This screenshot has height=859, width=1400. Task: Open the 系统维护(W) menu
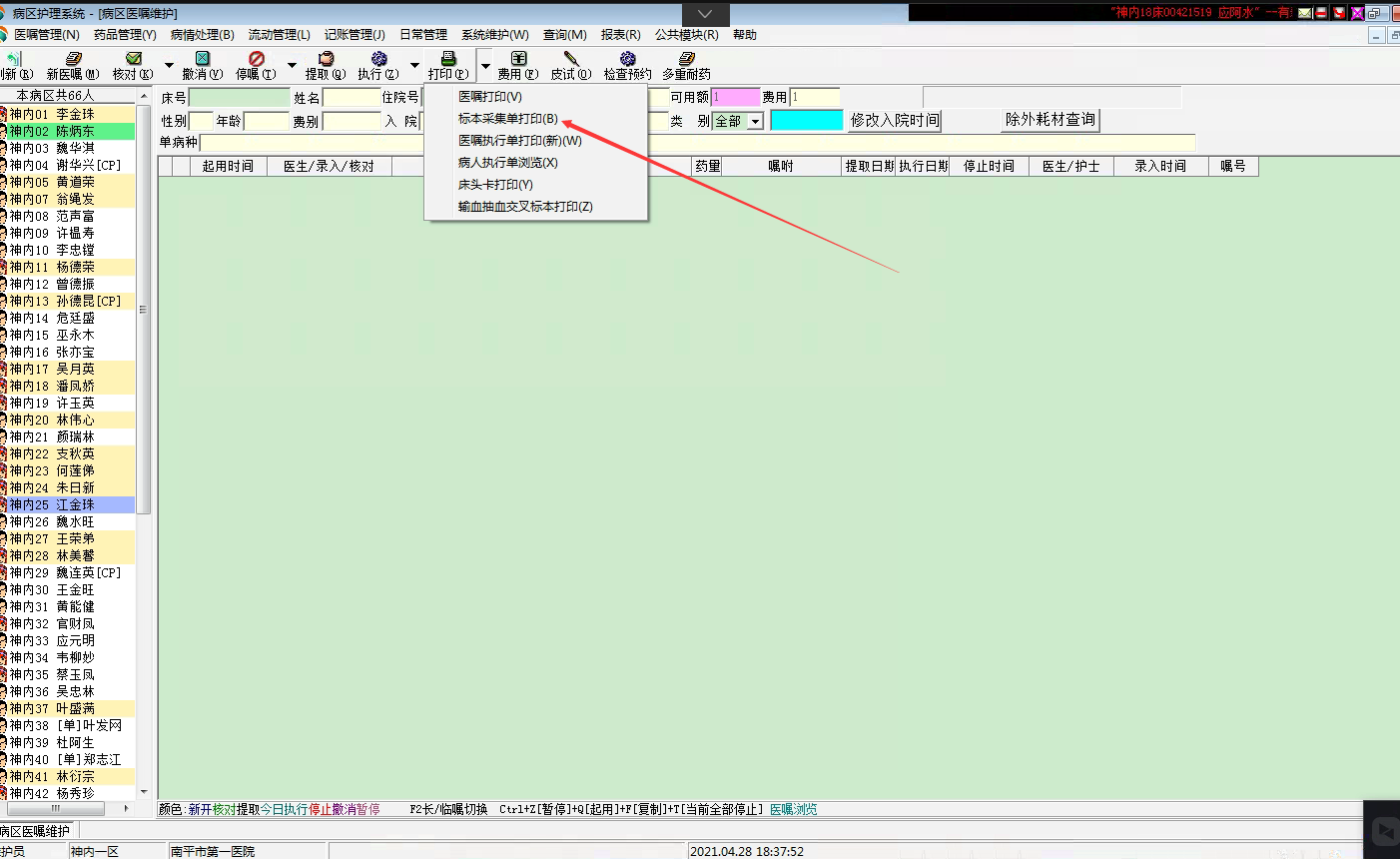495,35
